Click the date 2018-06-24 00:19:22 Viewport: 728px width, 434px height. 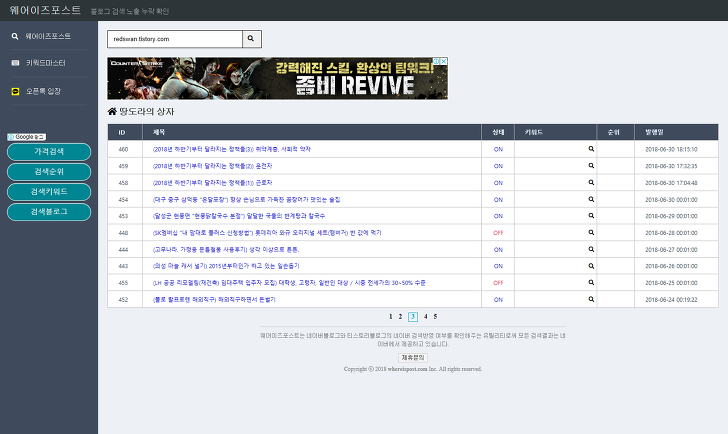tap(671, 299)
